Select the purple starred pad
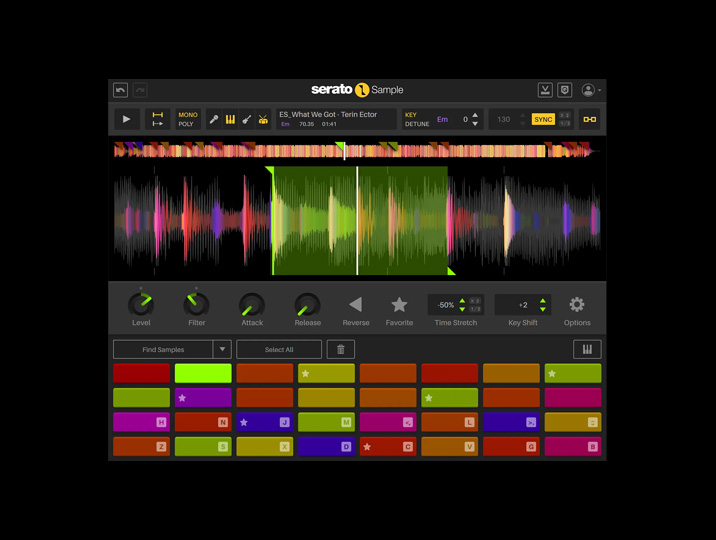Screen dimensions: 716x540 click(203, 398)
